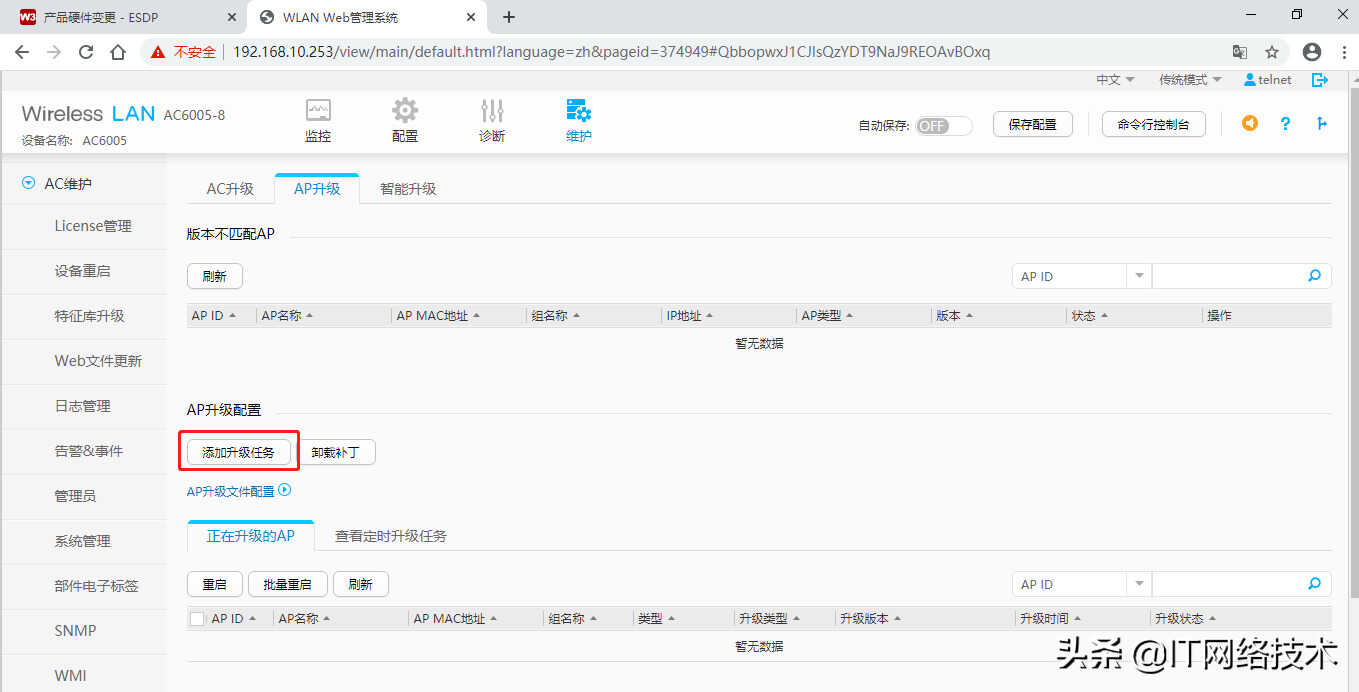Toggle the 自动保存 OFF switch
1359x692 pixels.
[943, 126]
